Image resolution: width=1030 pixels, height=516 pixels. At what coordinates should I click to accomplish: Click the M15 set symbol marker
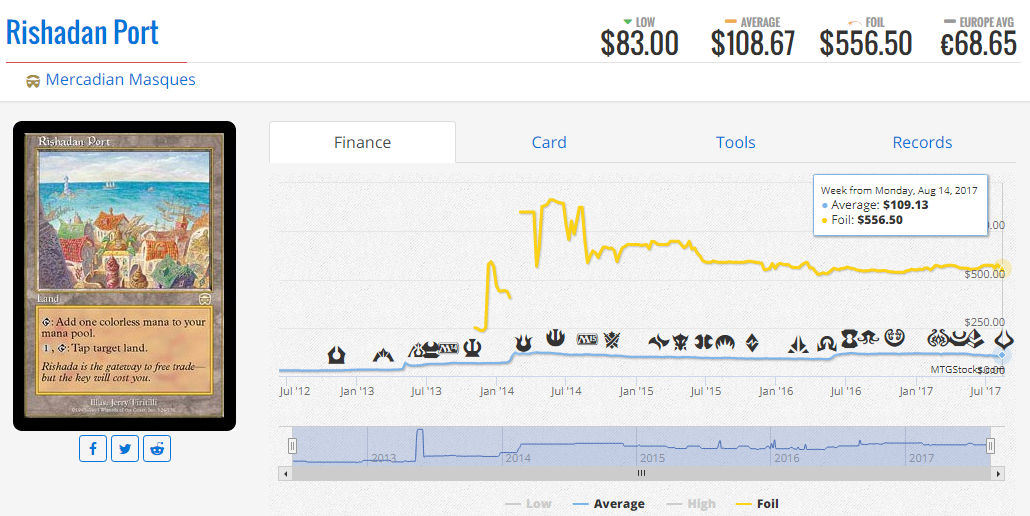[587, 339]
